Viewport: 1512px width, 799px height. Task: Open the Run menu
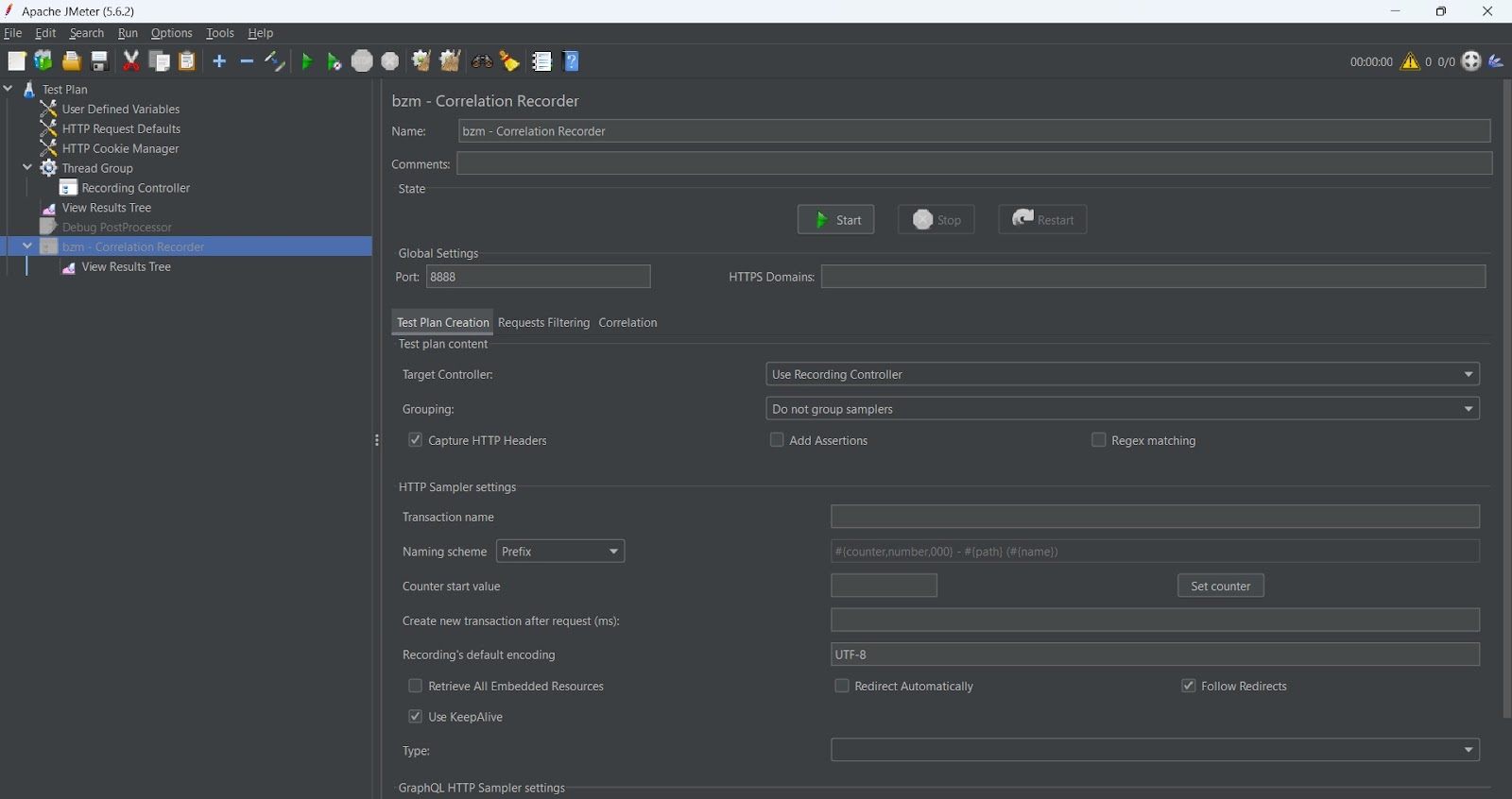[x=128, y=33]
